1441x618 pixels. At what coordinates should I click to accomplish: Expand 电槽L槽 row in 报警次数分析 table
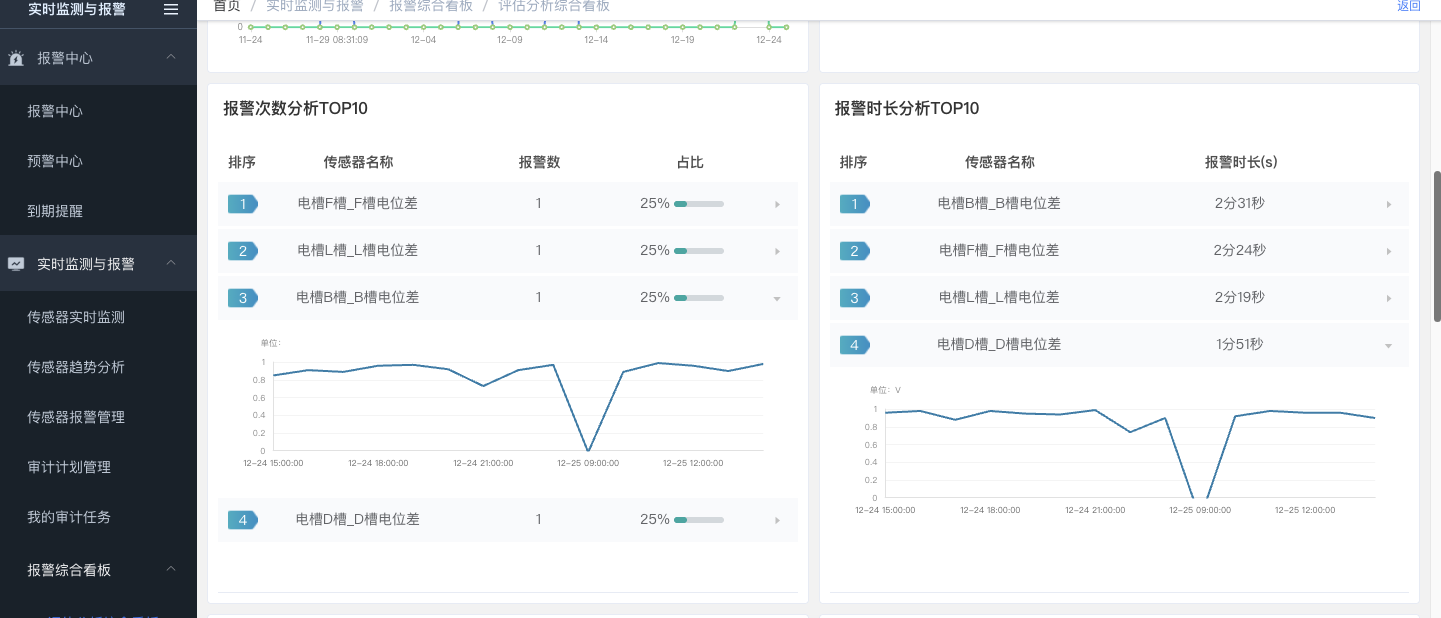[x=777, y=252]
